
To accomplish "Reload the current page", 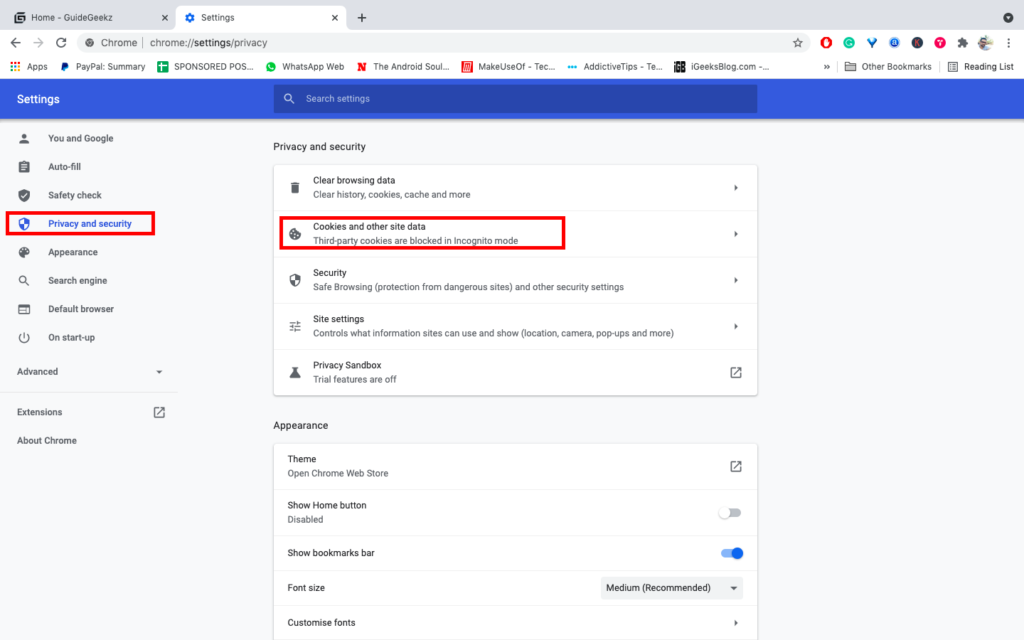I will (61, 42).
